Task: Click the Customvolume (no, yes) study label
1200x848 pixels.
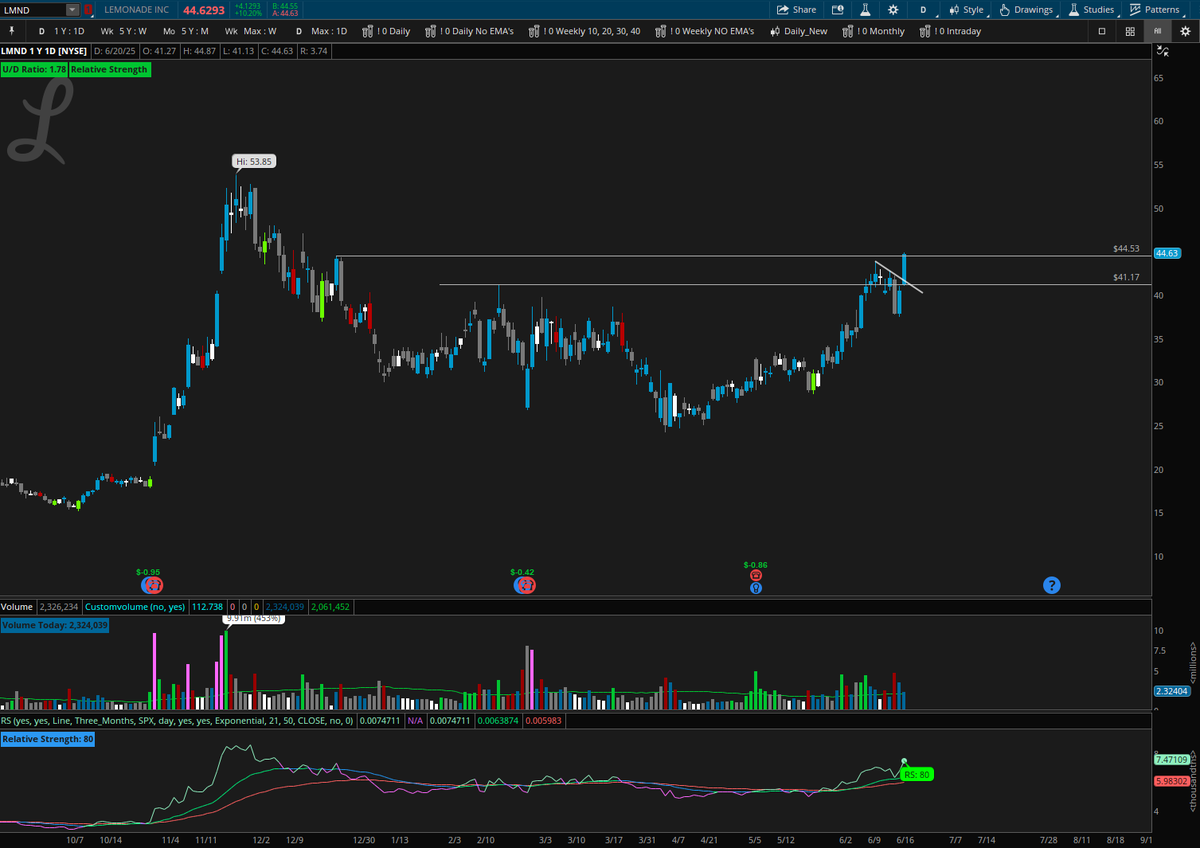Action: (x=135, y=607)
